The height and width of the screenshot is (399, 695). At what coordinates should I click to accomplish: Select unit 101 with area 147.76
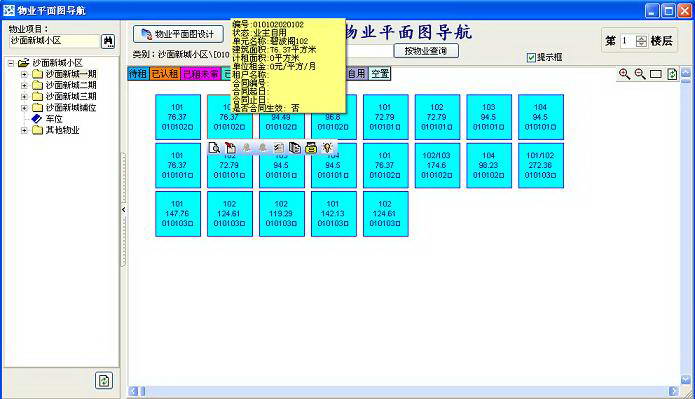178,214
